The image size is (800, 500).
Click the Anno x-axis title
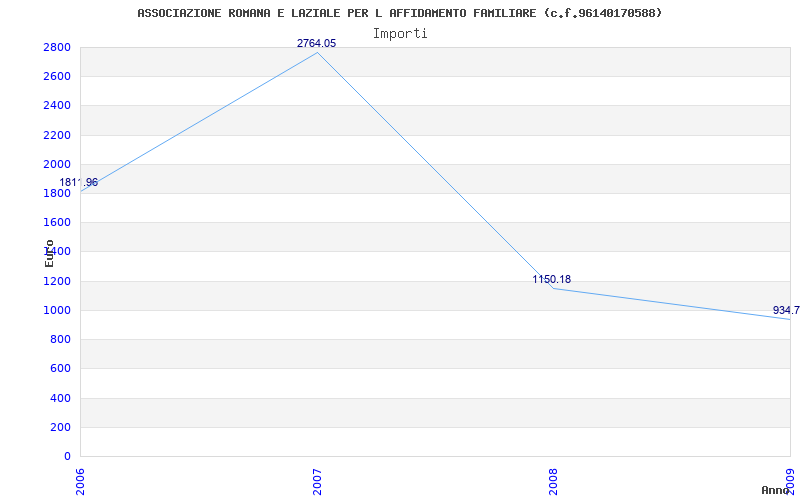pyautogui.click(x=775, y=490)
